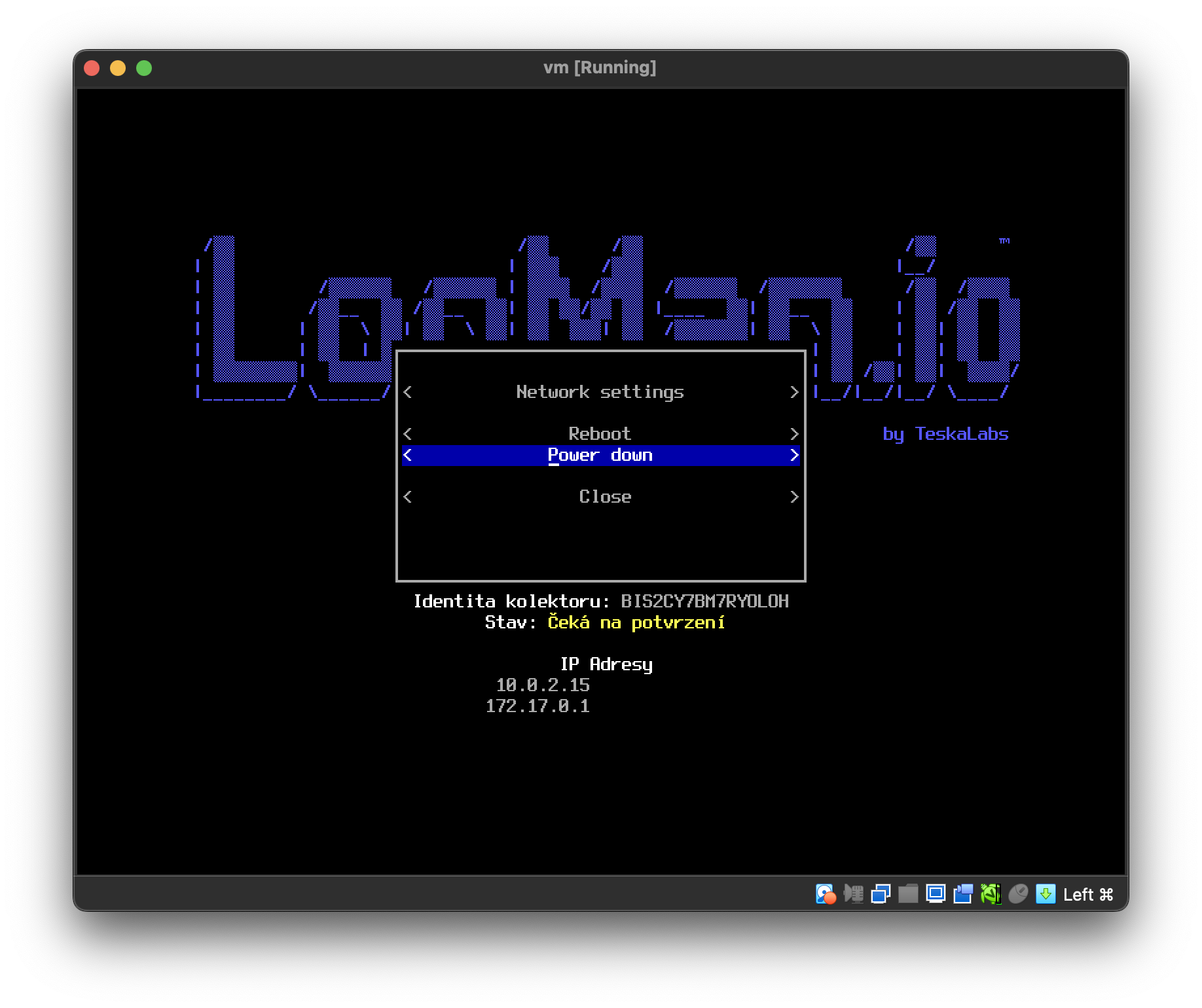Open the shared folders icon

point(908,894)
